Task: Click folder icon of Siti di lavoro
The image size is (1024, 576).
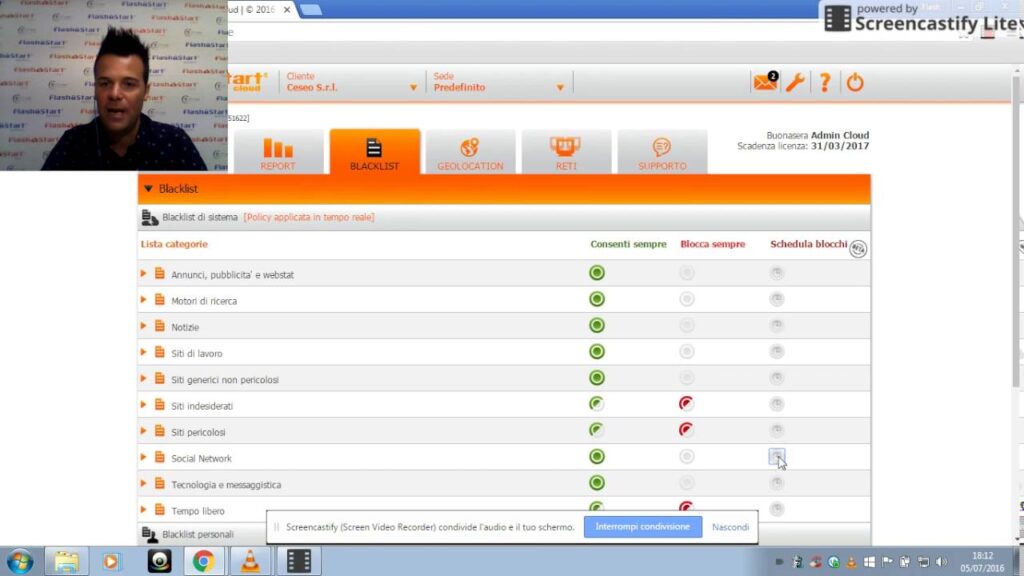Action: pyautogui.click(x=159, y=352)
